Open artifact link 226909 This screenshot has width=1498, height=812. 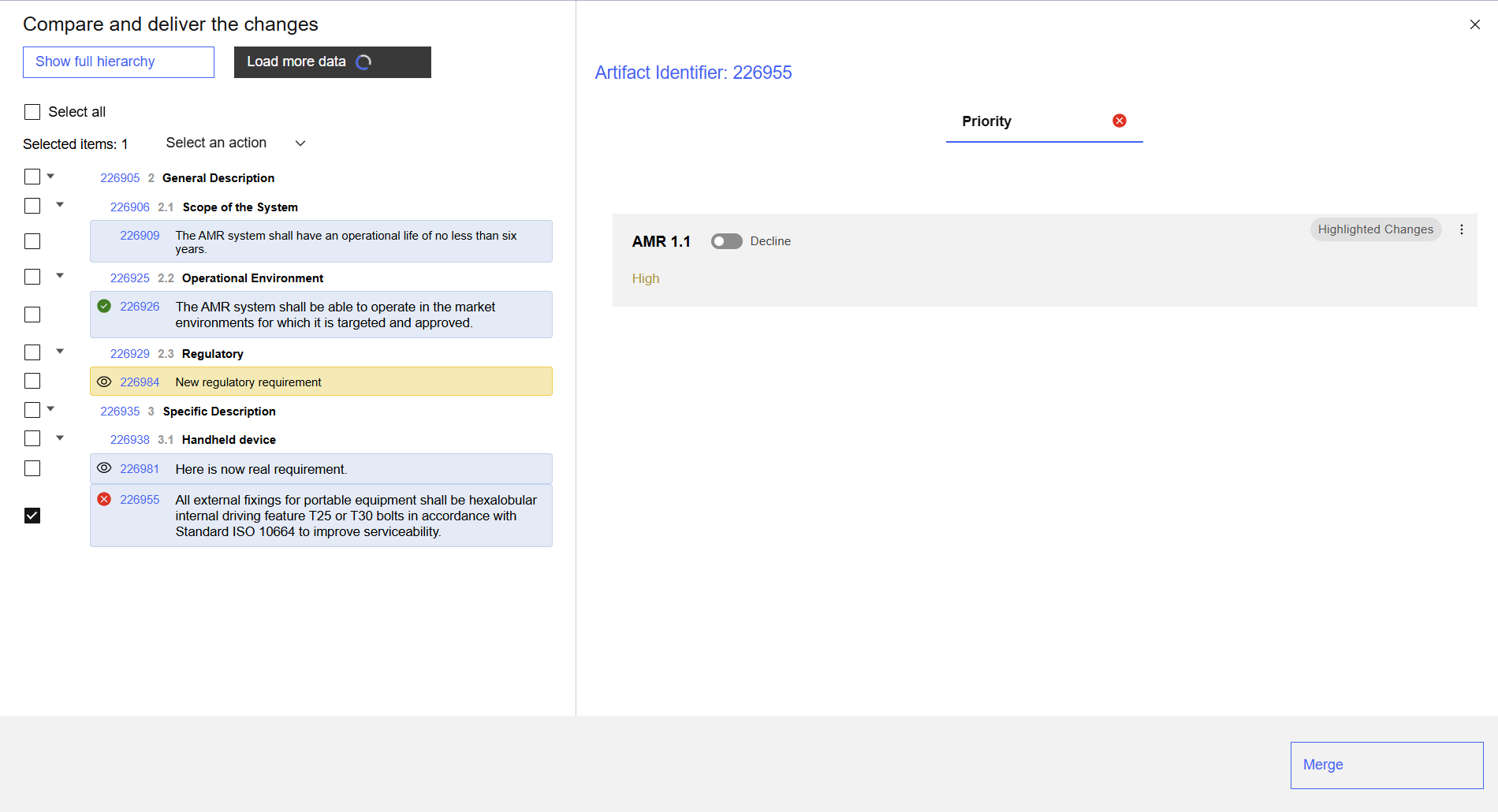pos(140,236)
